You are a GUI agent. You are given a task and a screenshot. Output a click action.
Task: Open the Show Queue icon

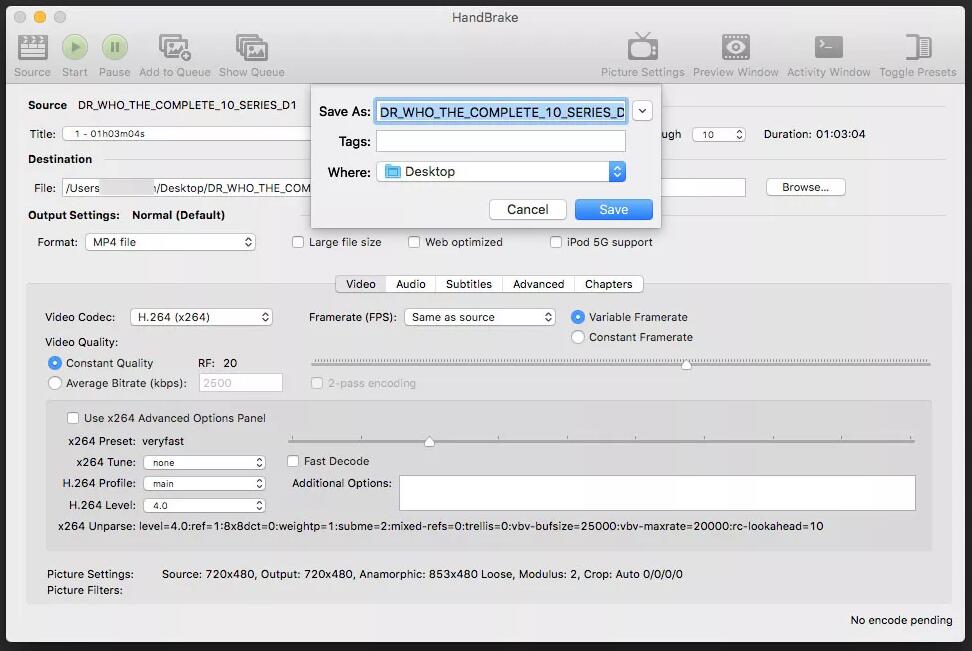click(x=252, y=48)
